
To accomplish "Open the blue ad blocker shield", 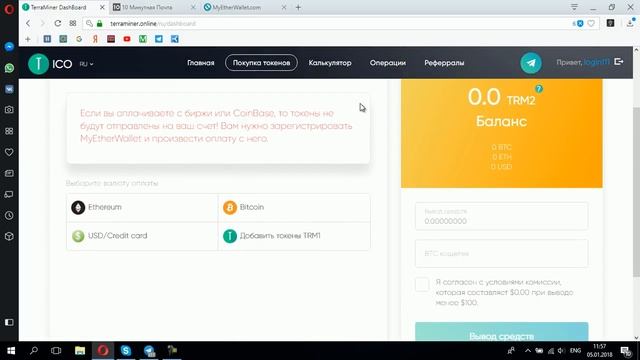I will pos(580,24).
